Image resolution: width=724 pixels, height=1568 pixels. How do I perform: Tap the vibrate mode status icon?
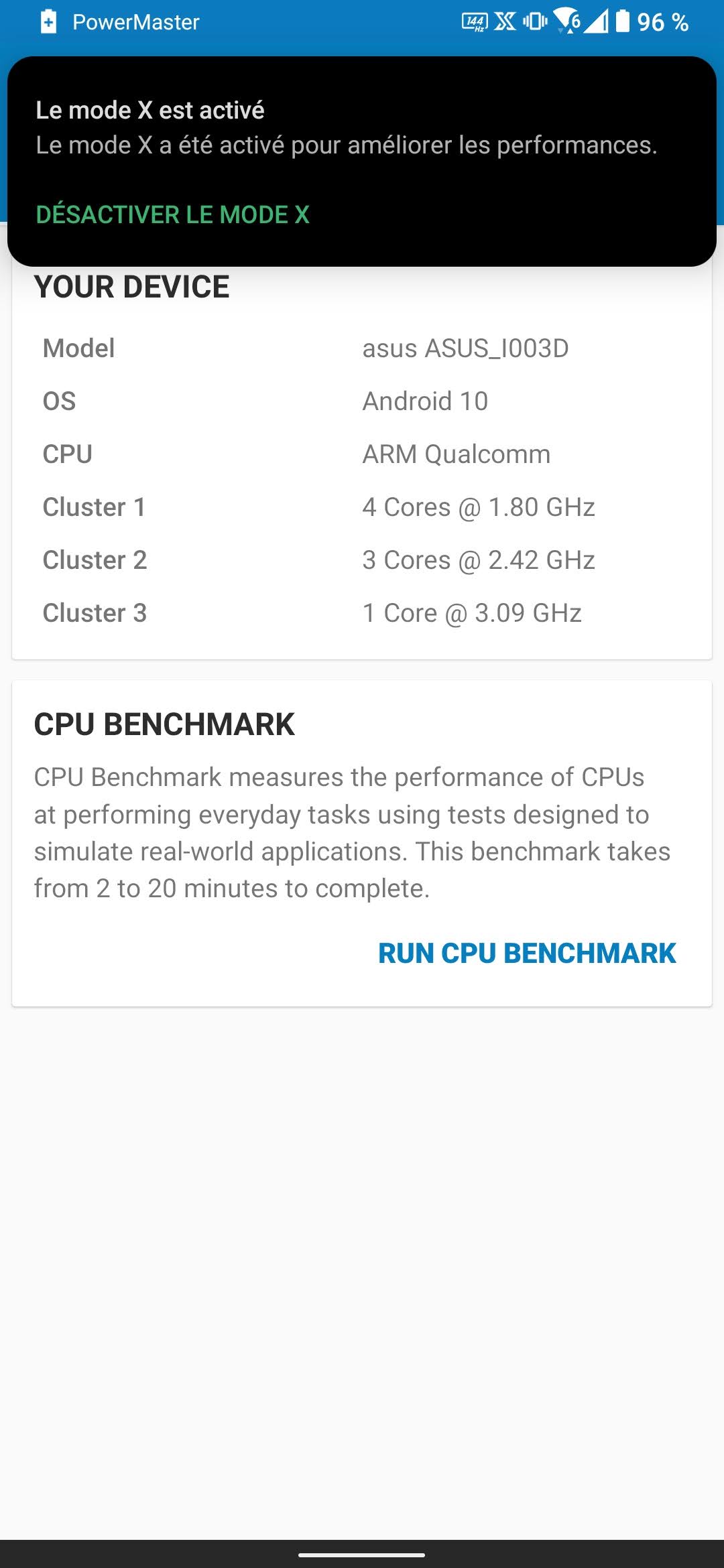pyautogui.click(x=535, y=22)
